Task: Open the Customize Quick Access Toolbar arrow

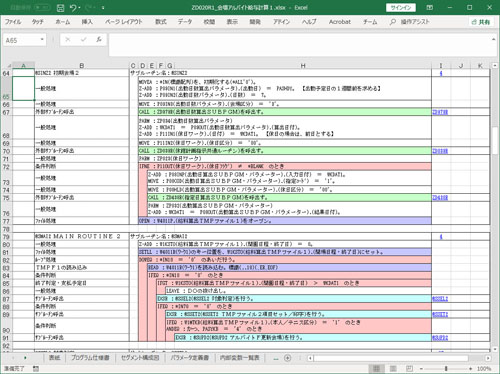Action: pos(103,8)
